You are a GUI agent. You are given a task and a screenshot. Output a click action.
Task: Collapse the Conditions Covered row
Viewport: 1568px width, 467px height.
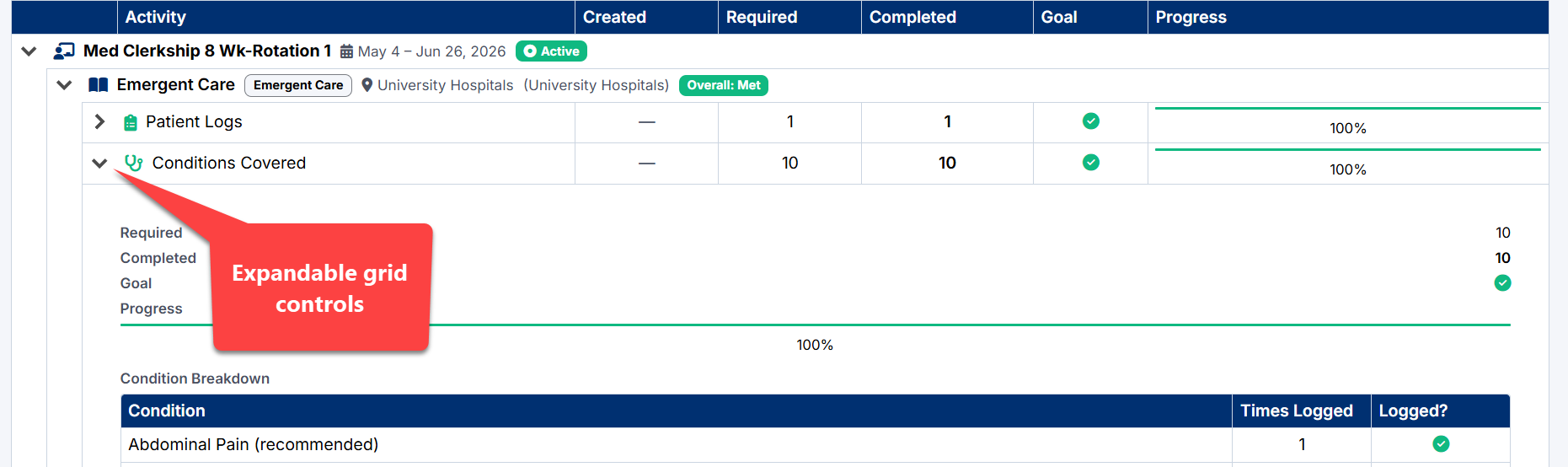99,163
